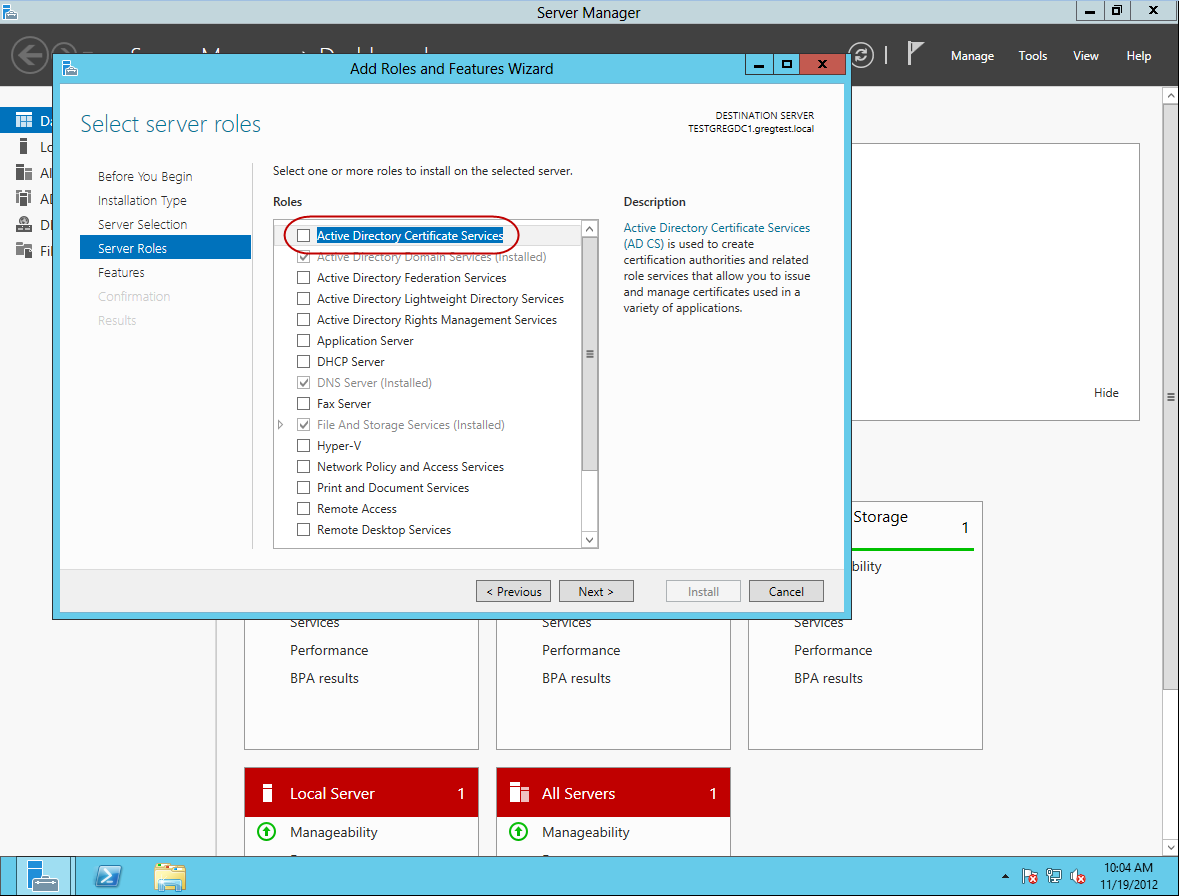Expand File And Storage Services tree node
The image size is (1179, 896).
pos(280,425)
